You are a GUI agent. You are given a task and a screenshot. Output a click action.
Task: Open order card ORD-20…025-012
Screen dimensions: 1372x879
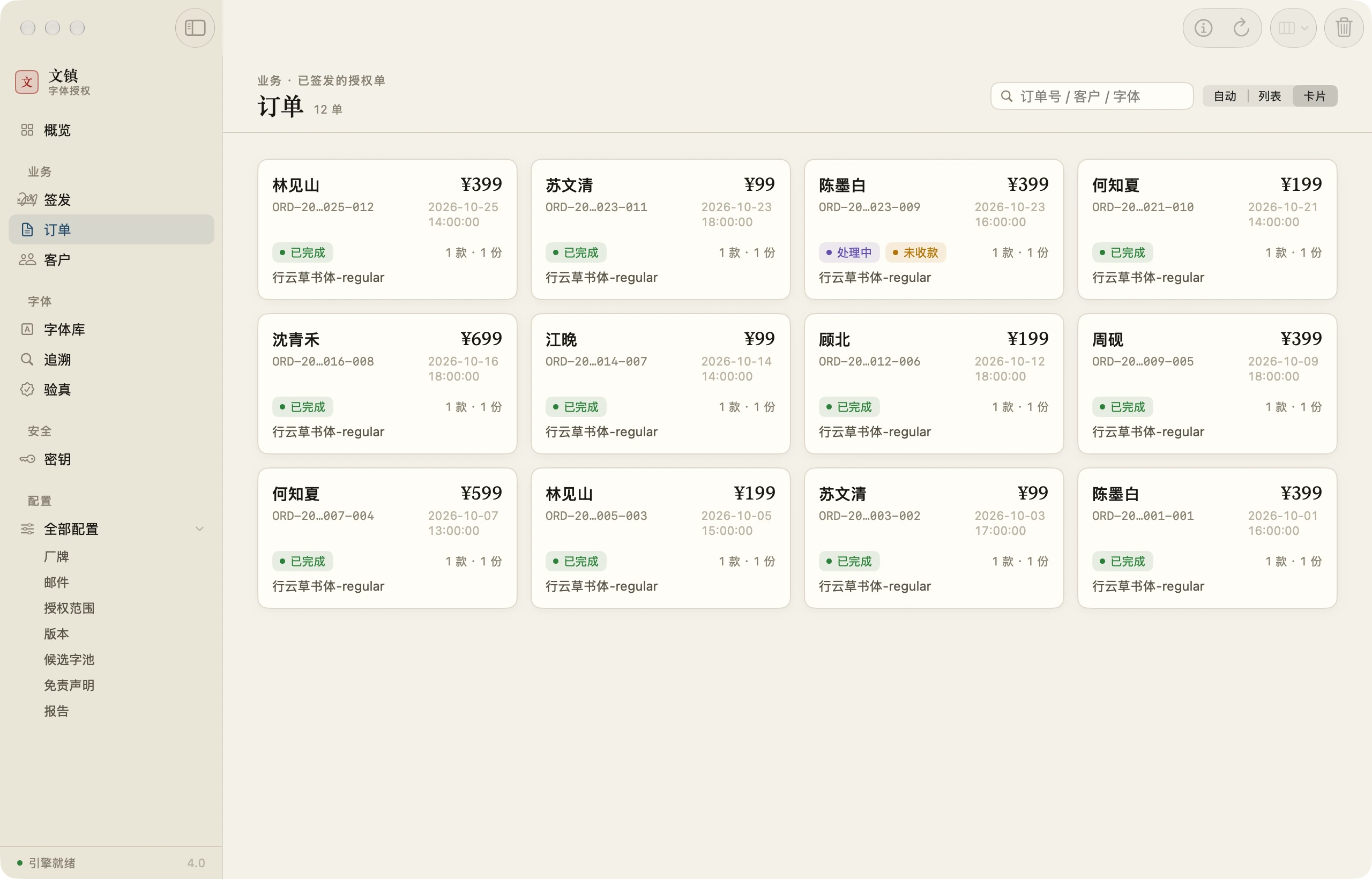[387, 229]
